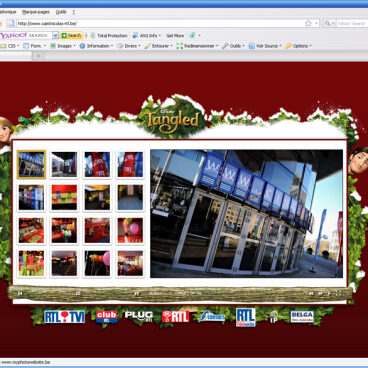Select fourth thumbnail in the third row

click(x=130, y=231)
